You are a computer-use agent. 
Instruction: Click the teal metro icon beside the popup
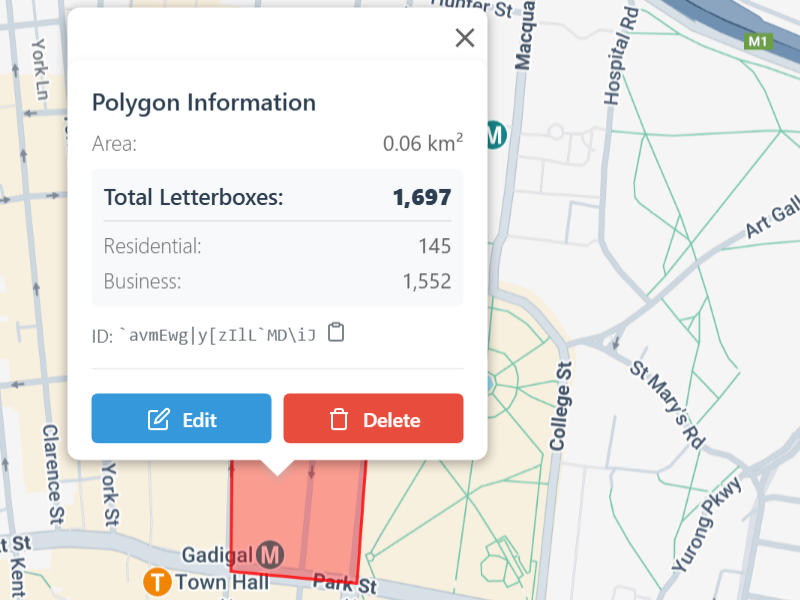(x=495, y=133)
